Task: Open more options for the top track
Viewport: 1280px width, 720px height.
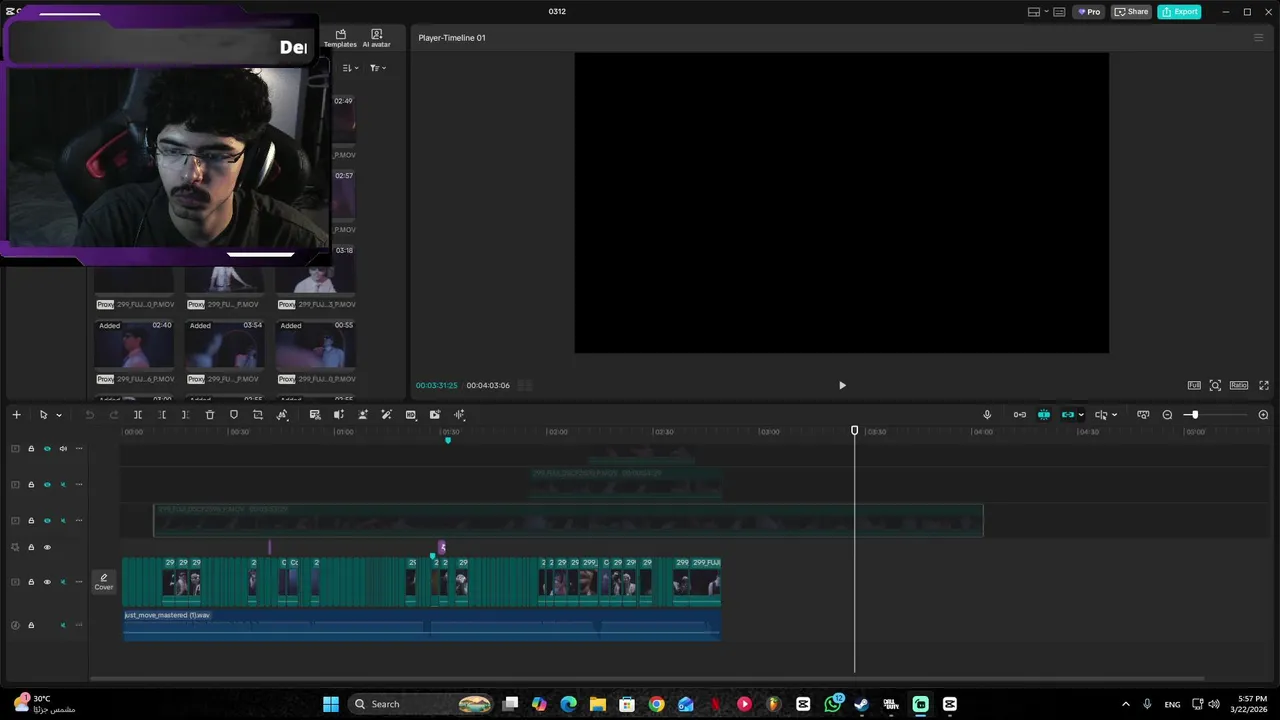Action: pyautogui.click(x=79, y=449)
